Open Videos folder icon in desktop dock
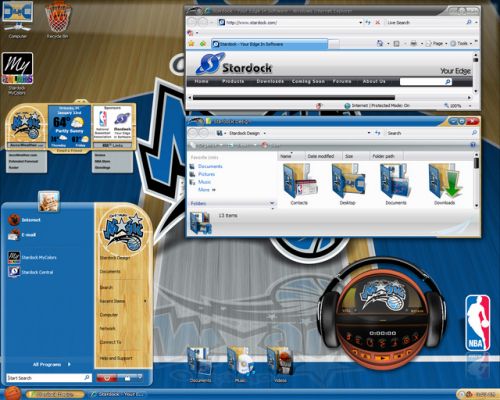This screenshot has width=500, height=400. click(x=280, y=365)
